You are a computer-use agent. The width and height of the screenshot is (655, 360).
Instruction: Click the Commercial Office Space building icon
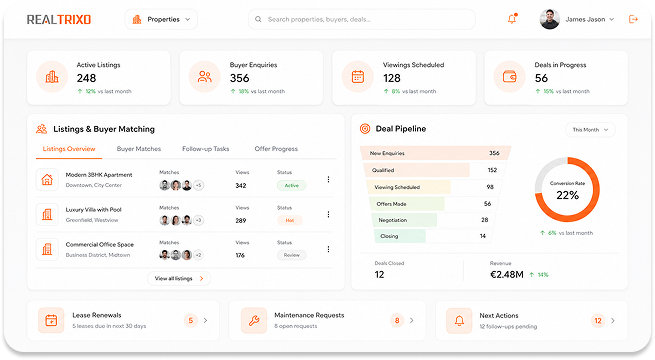pos(47,249)
